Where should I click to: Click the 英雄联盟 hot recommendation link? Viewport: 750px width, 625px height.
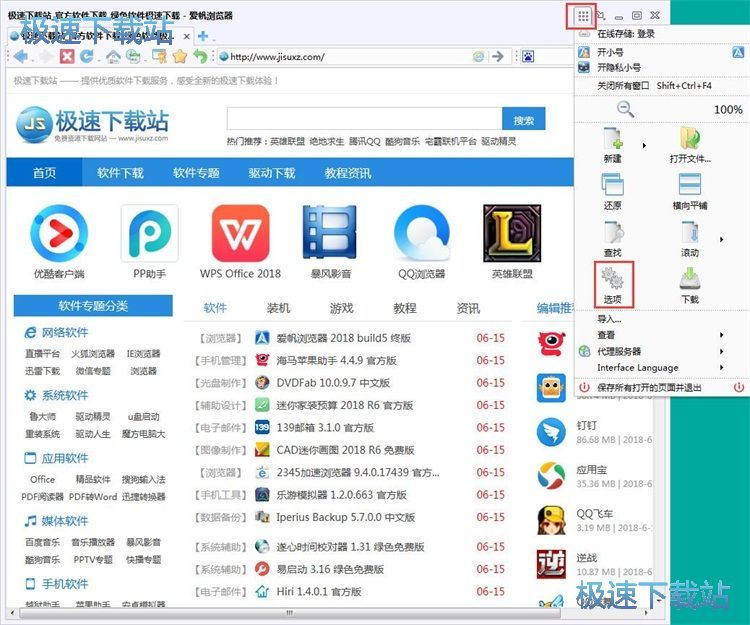[x=287, y=142]
